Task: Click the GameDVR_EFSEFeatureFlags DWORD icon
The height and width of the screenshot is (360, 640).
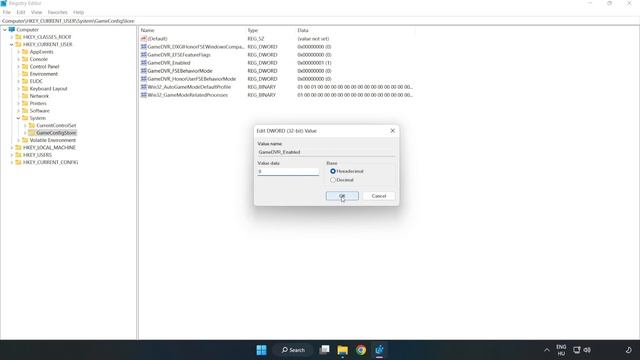Action: click(x=144, y=55)
